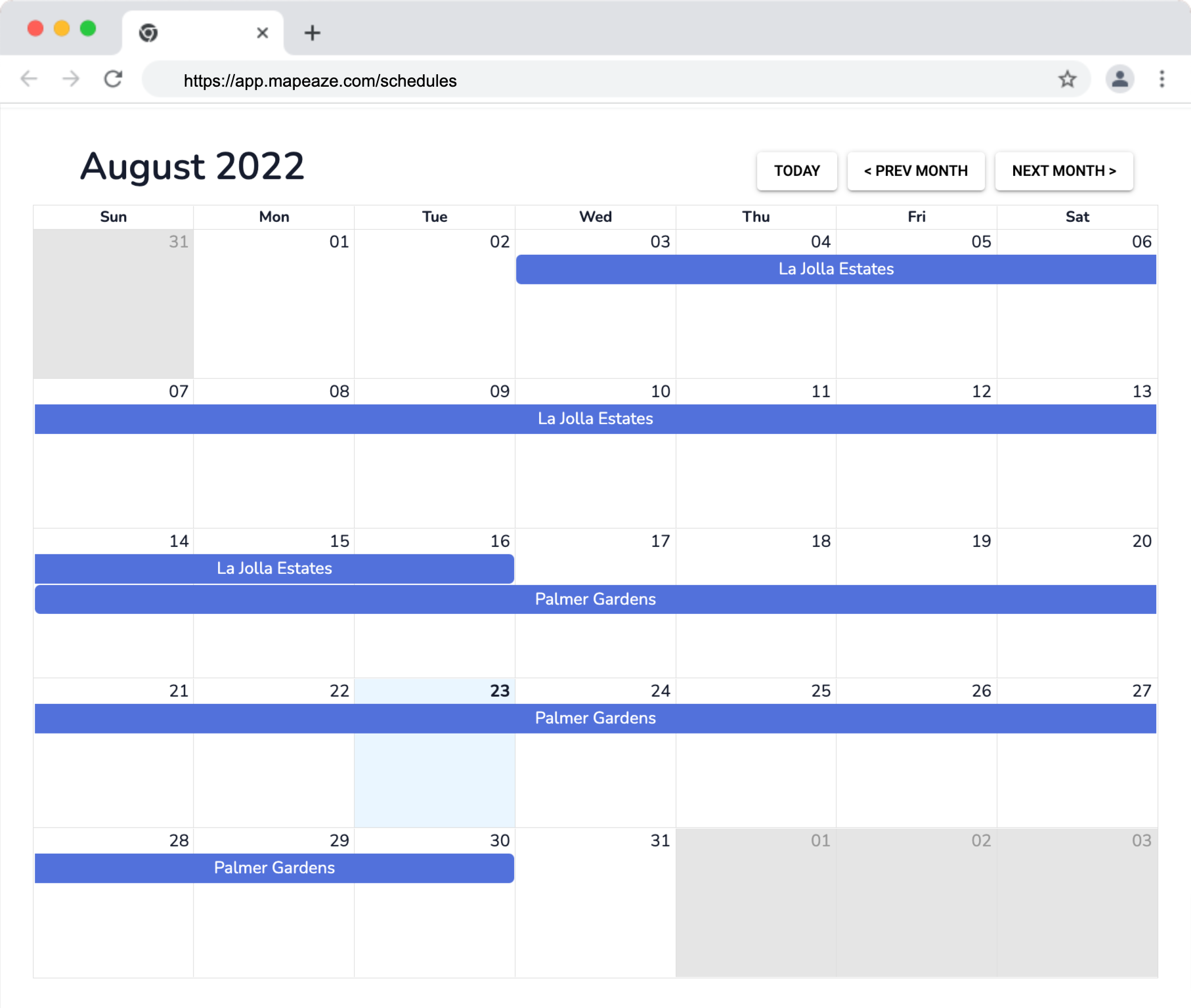This screenshot has height=1008, width=1191.
Task: Bookmark this page with the star icon
Action: (x=1067, y=79)
